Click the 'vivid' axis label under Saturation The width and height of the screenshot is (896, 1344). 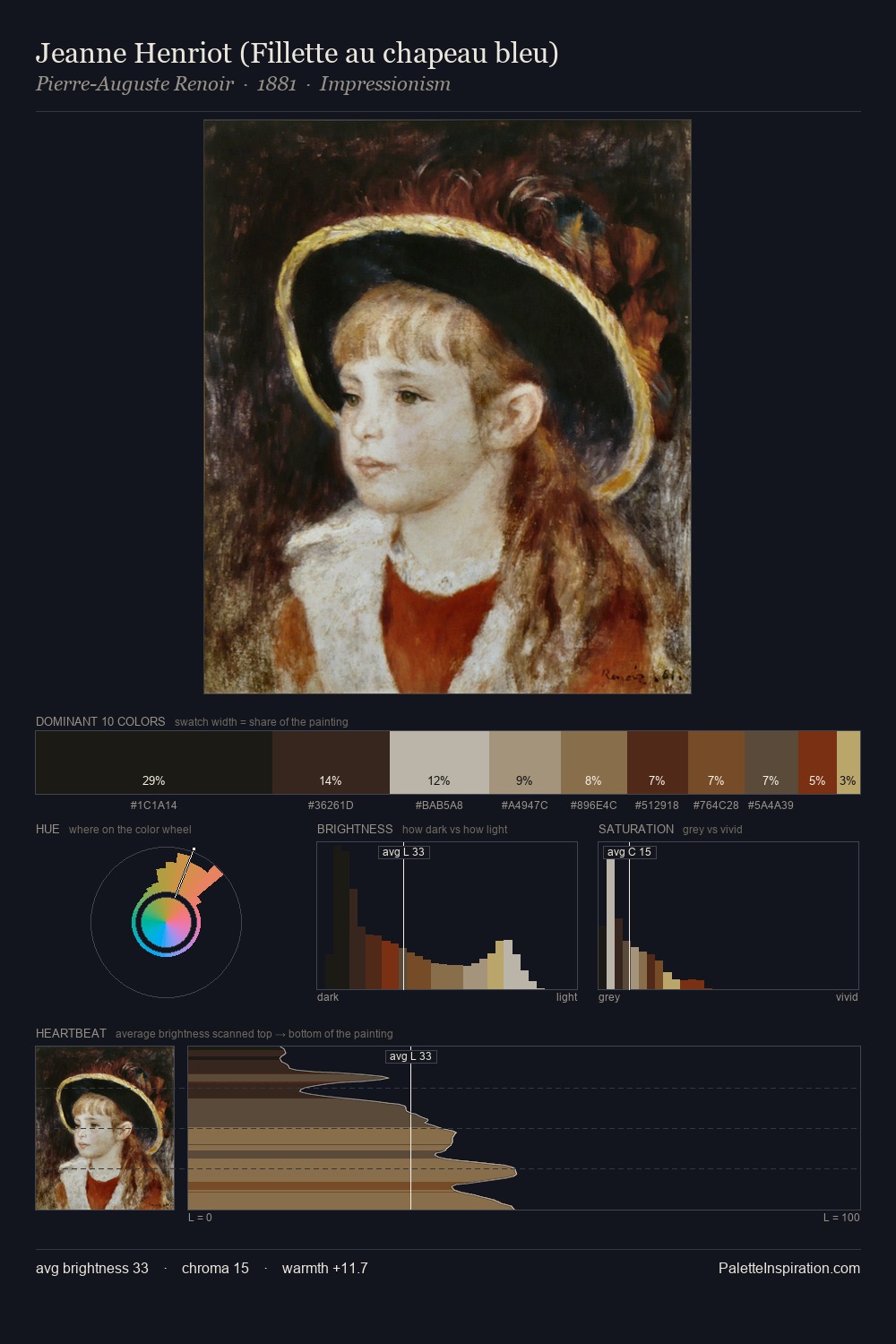click(847, 997)
